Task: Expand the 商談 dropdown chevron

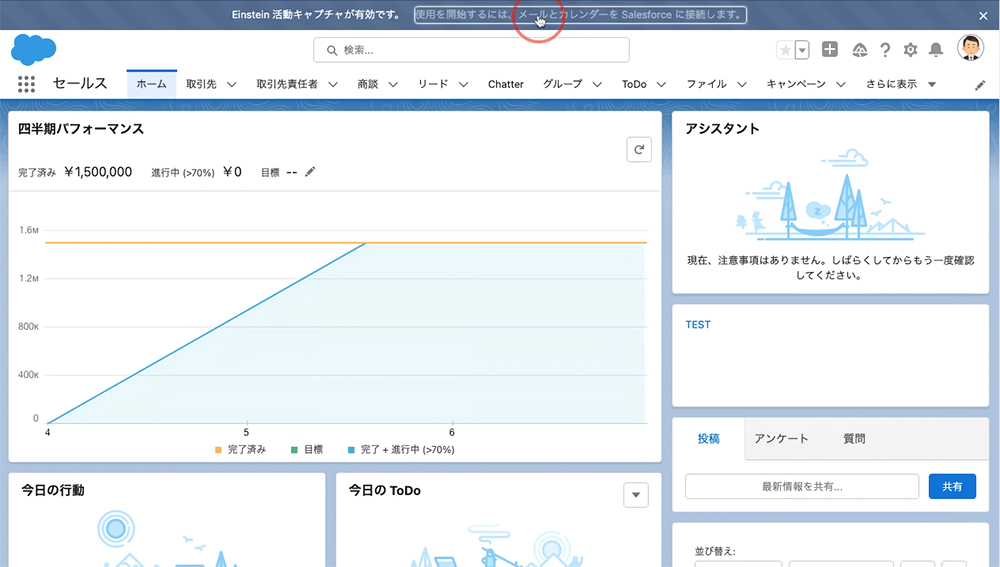Action: pos(393,84)
